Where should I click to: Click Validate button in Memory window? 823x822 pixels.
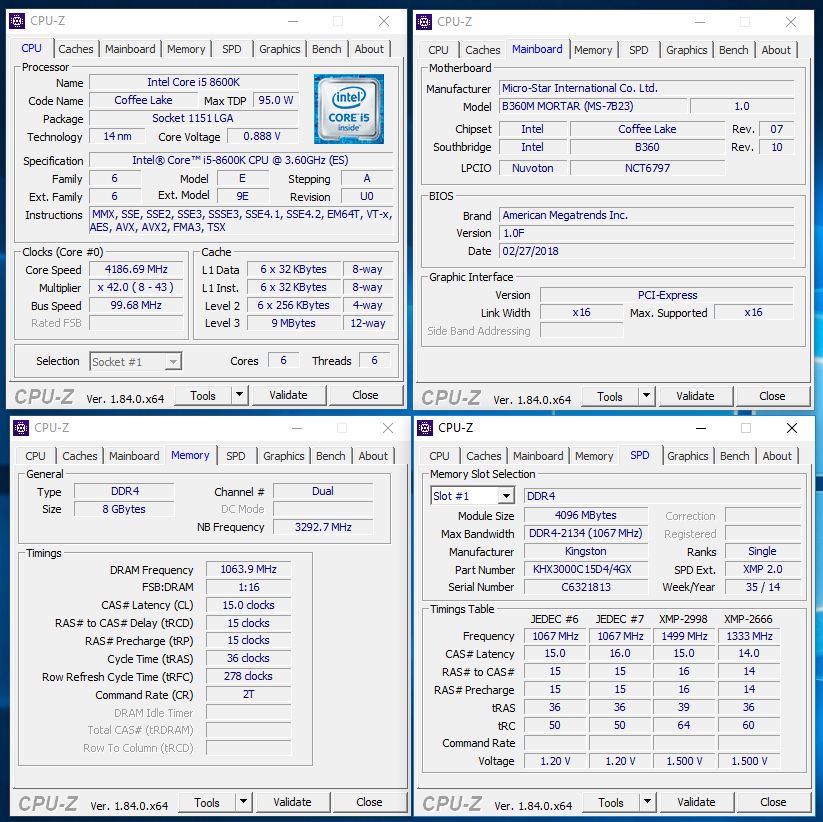pos(292,802)
